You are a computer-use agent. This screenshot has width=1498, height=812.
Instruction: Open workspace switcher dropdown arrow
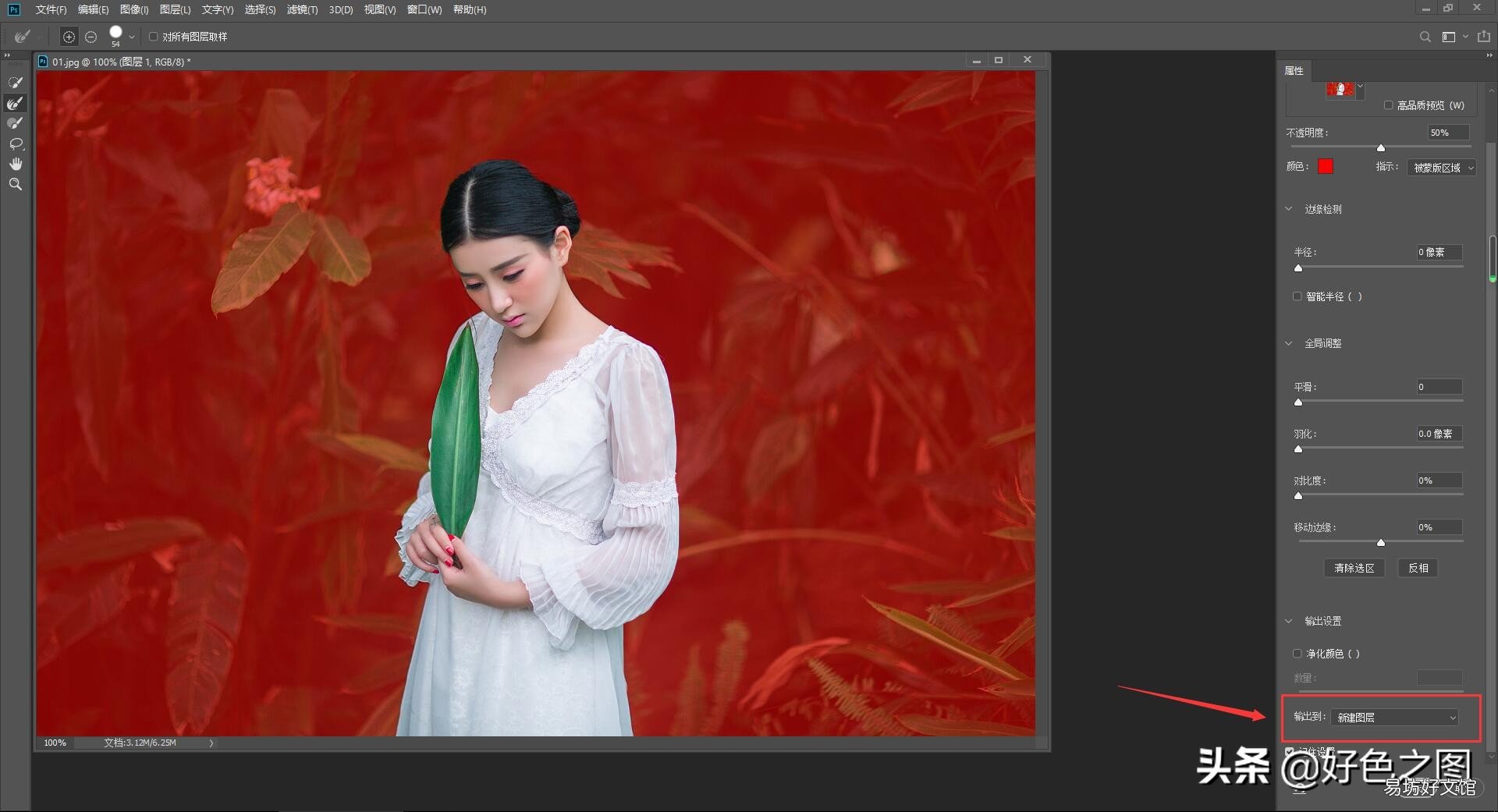coord(1465,37)
